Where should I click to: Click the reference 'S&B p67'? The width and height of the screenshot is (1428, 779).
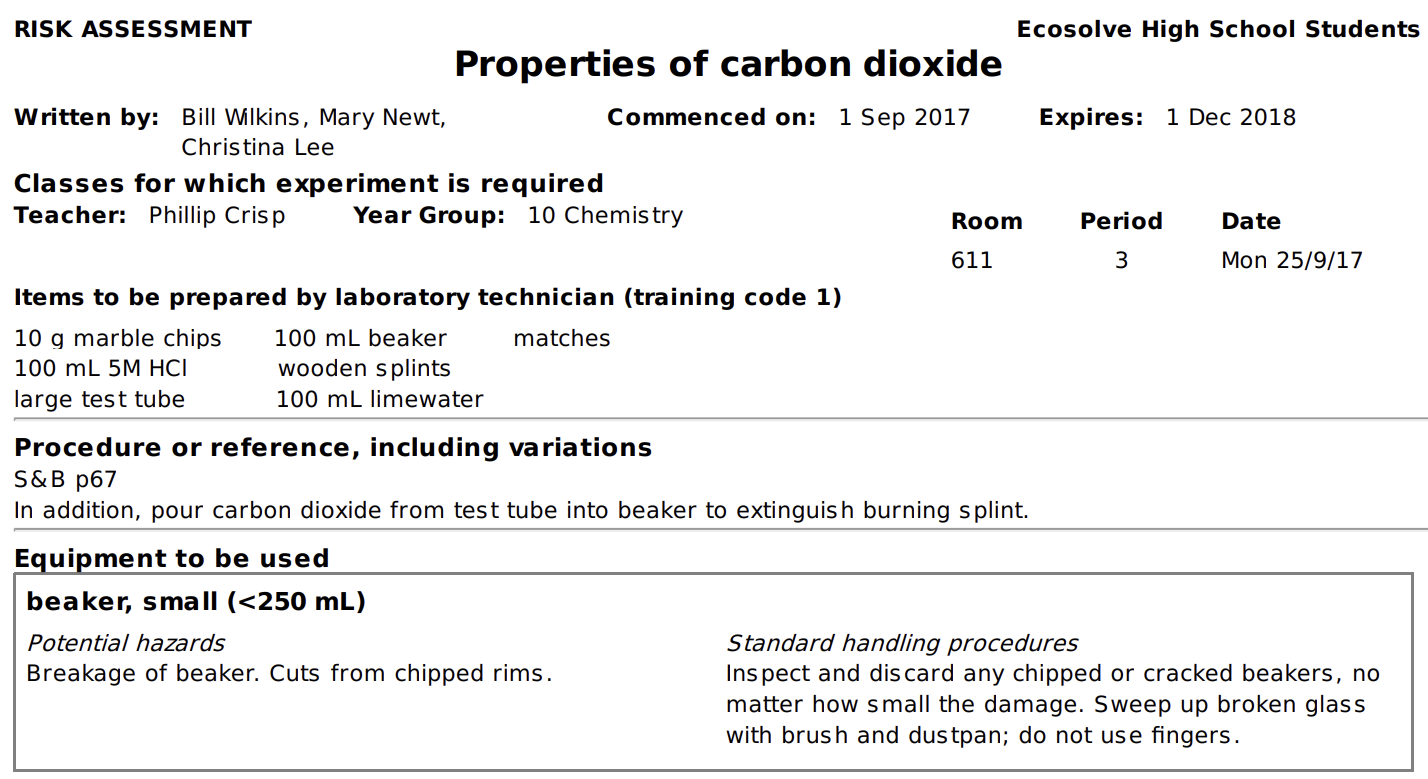point(66,480)
